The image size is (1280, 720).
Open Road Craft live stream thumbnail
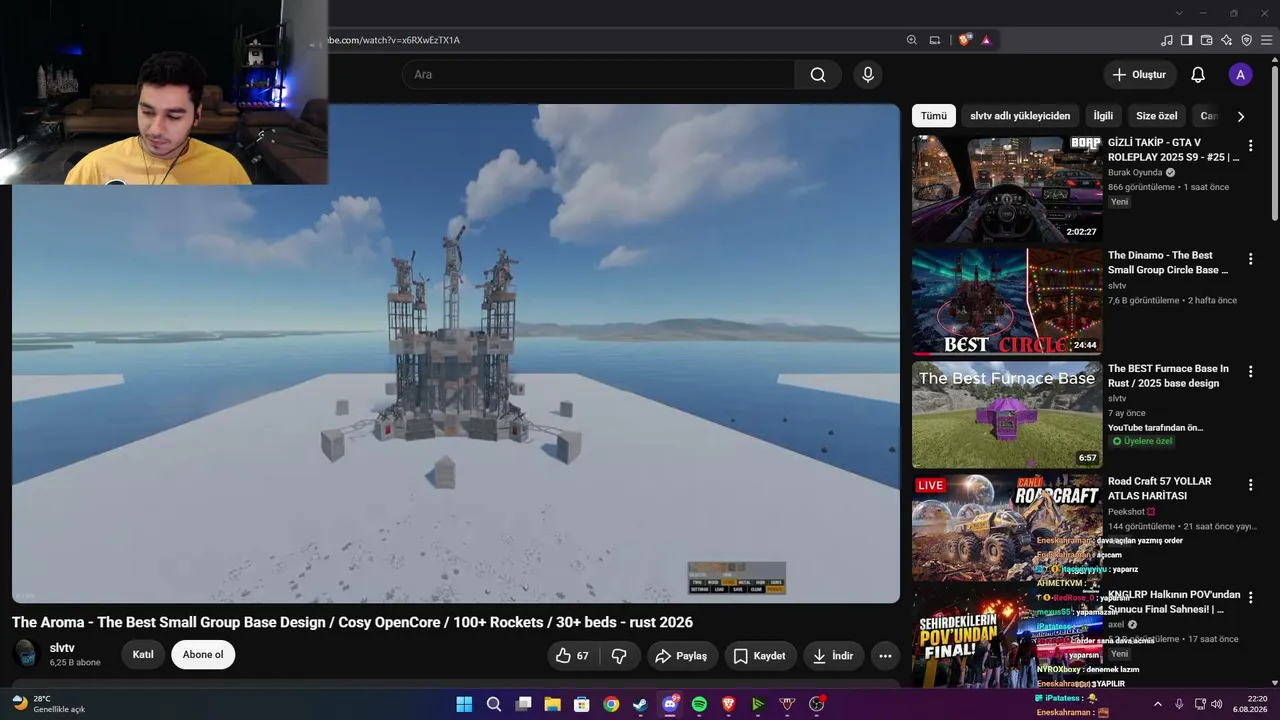(1007, 528)
